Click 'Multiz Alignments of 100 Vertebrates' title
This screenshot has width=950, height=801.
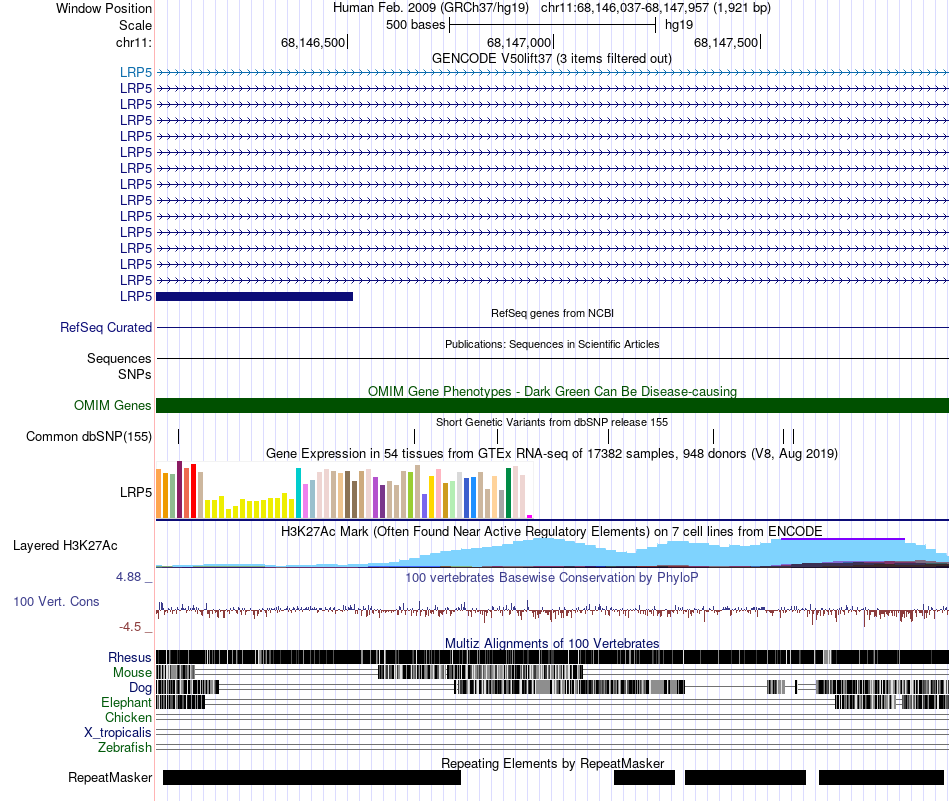pyautogui.click(x=552, y=643)
